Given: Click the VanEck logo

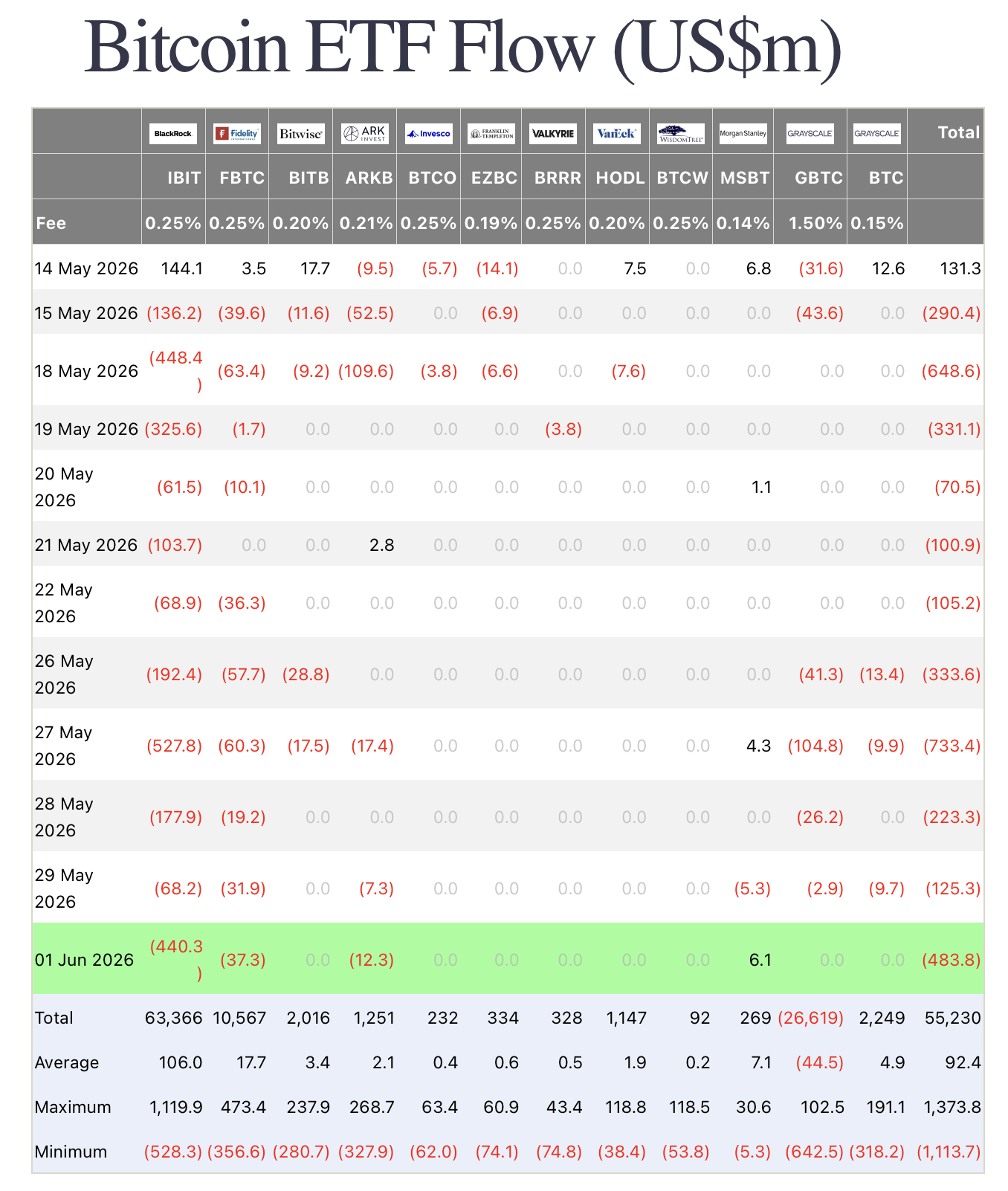Looking at the screenshot, I should [x=617, y=134].
